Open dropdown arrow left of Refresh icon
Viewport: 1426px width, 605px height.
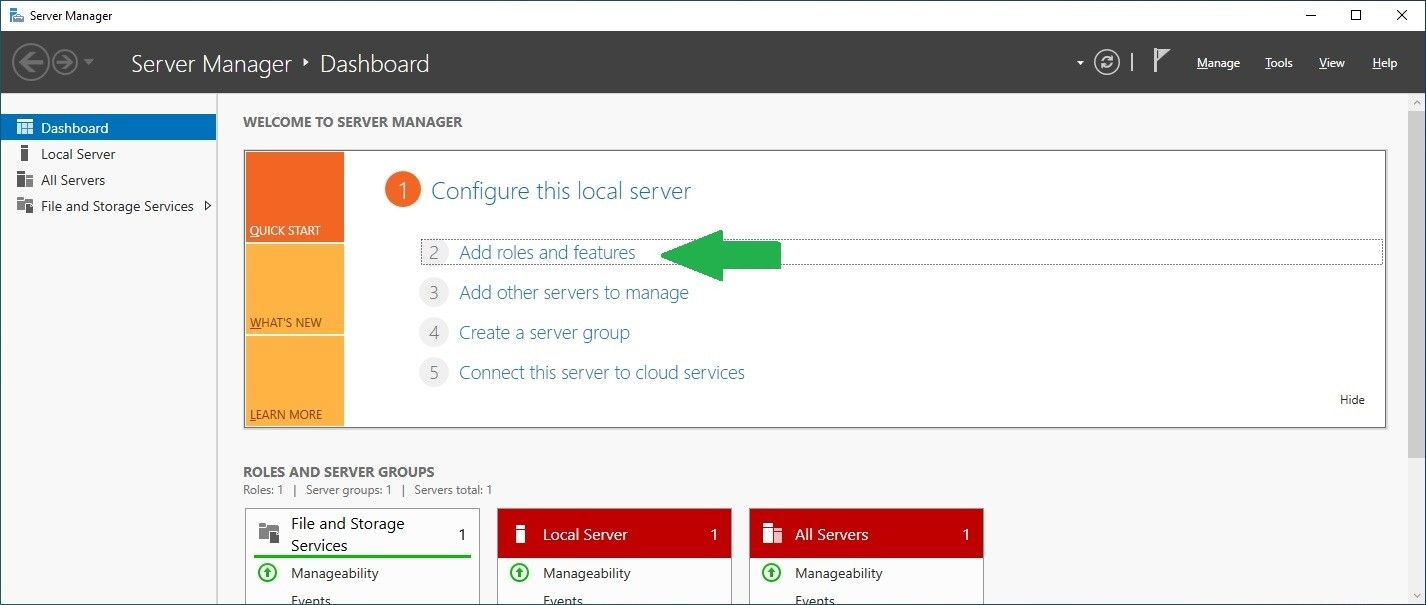tap(1080, 63)
